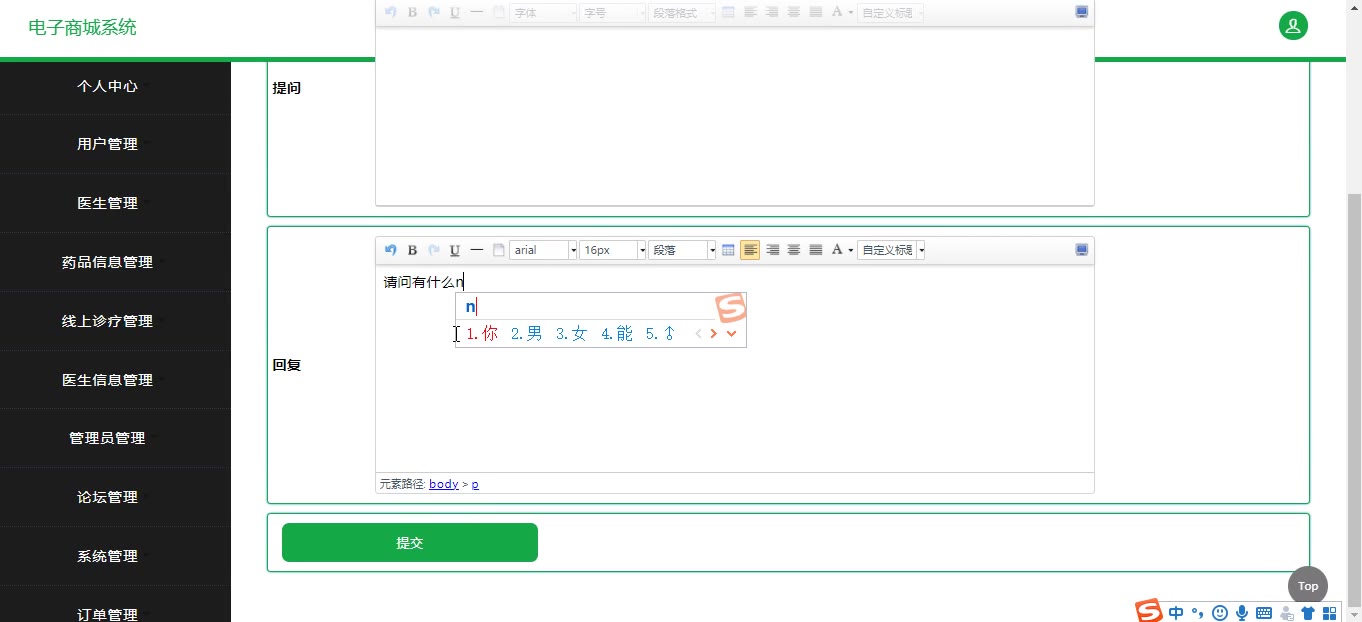Select IME candidate 2.男

[527, 334]
